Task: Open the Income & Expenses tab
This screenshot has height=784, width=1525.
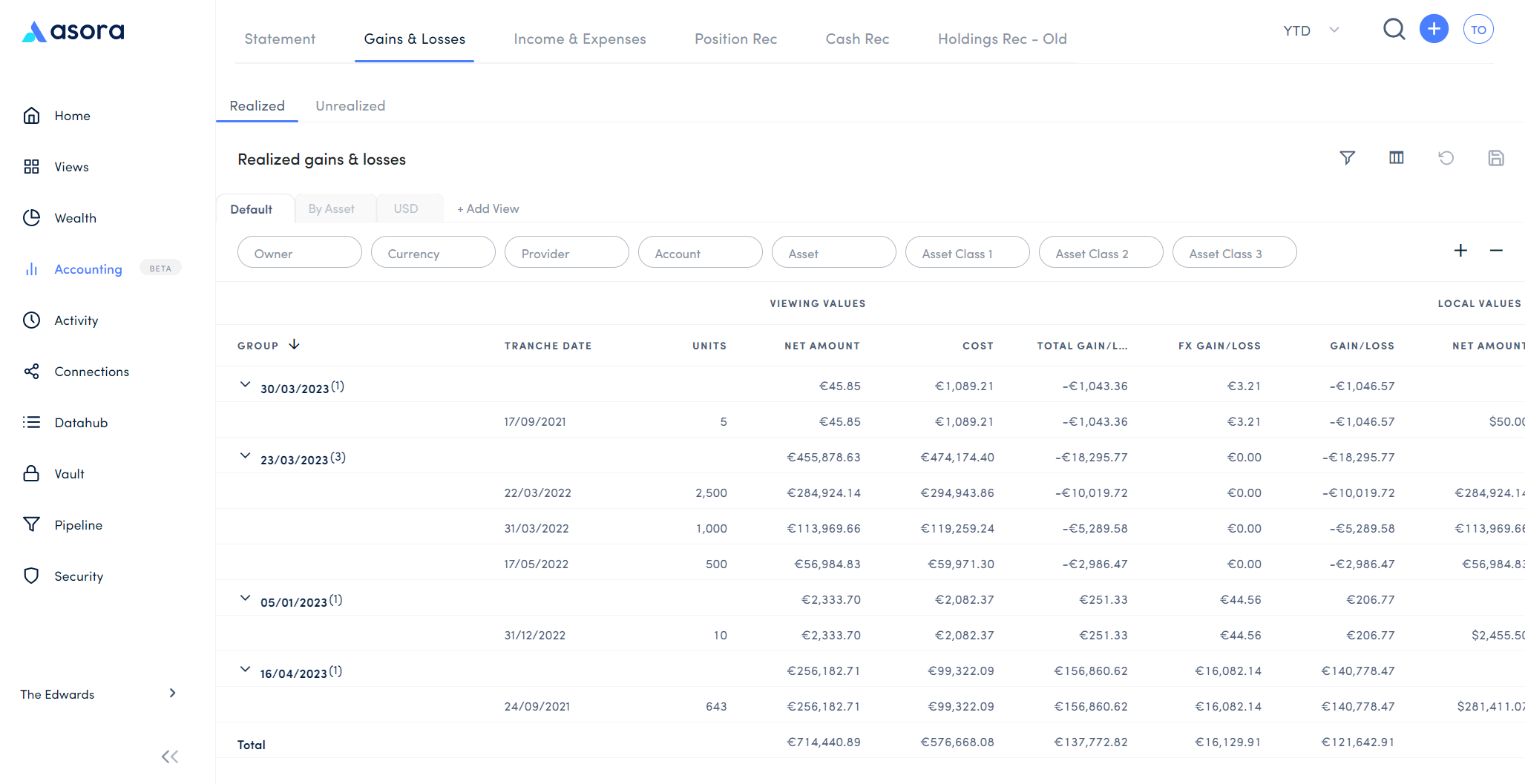Action: (580, 39)
